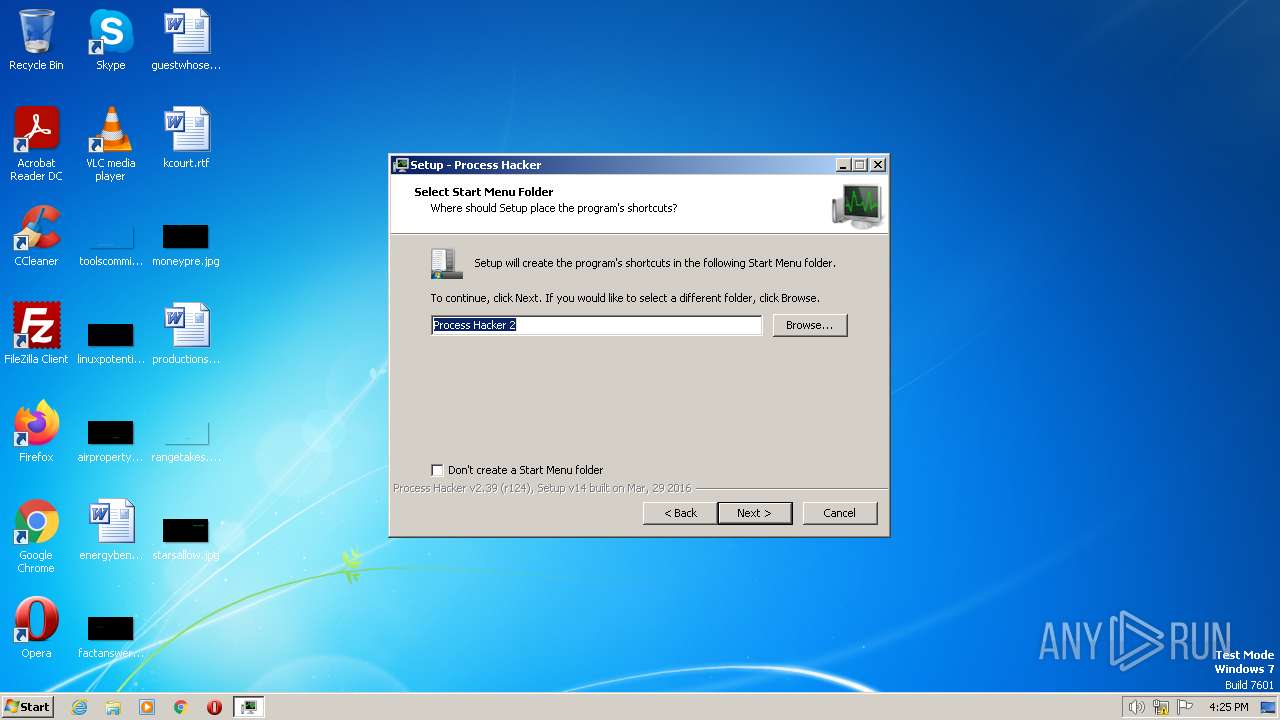Go back with the < Back button
The image size is (1280, 720).
click(680, 513)
